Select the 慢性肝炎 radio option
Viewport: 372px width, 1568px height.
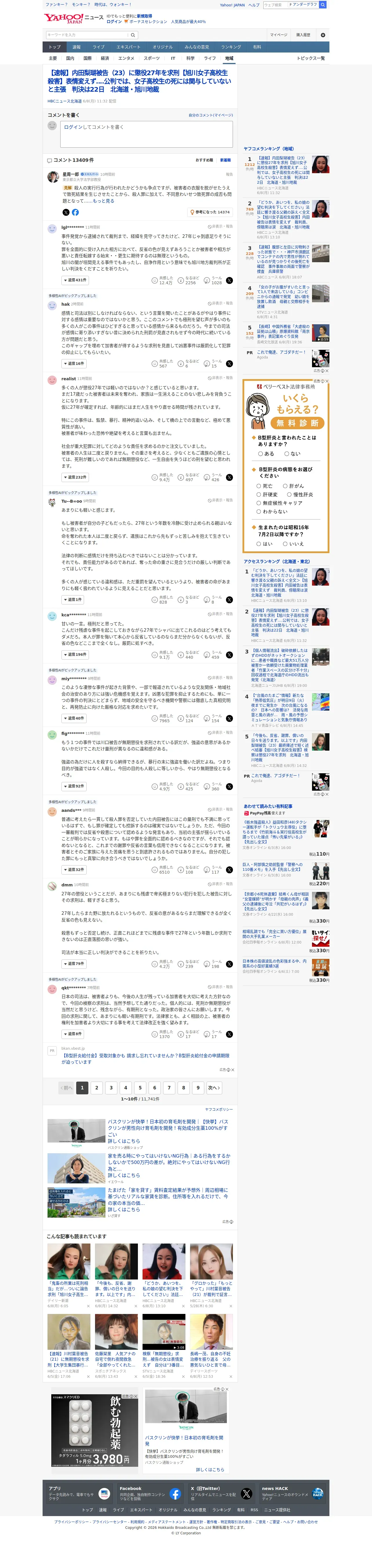coord(289,494)
